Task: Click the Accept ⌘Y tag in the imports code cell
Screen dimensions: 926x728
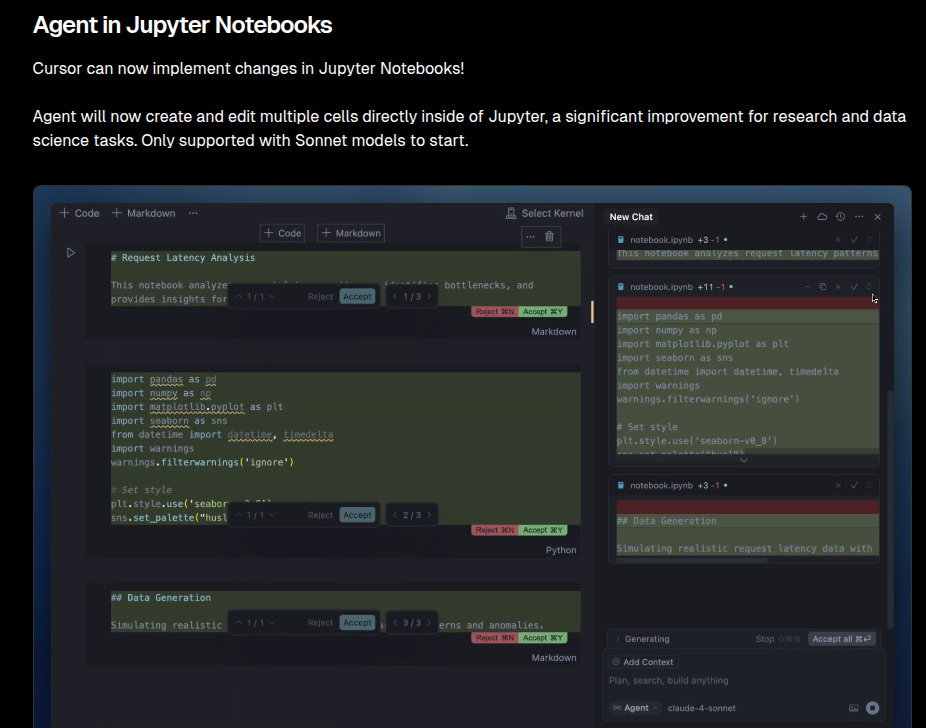Action: [x=543, y=530]
